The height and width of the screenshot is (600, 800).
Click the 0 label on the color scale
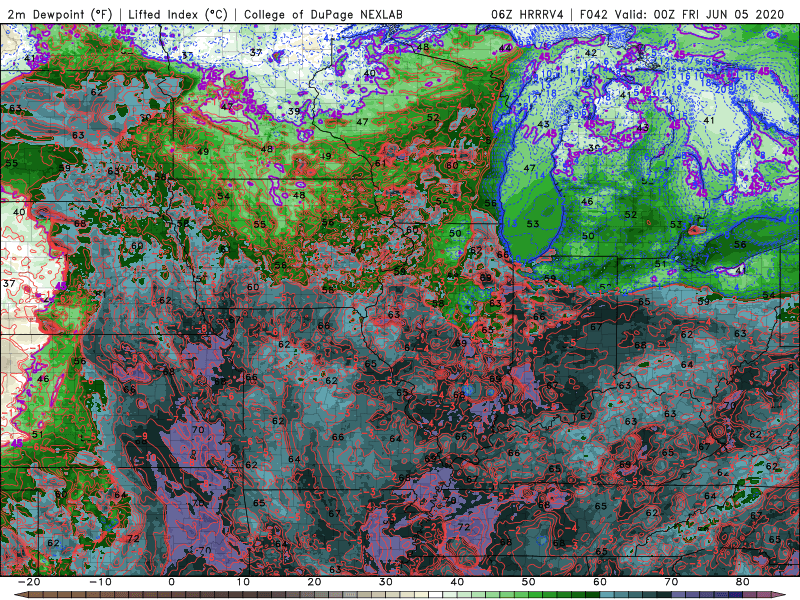(x=171, y=582)
